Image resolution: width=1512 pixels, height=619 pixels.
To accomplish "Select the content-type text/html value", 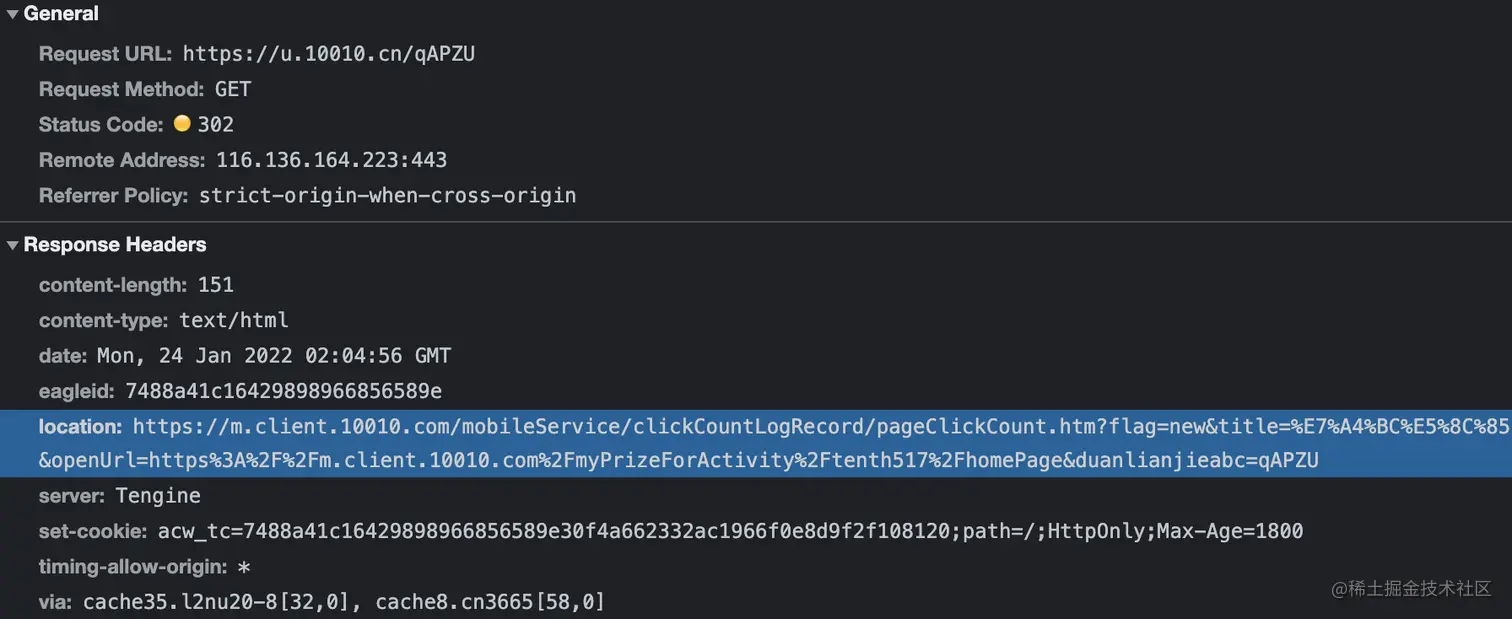I will click(234, 320).
